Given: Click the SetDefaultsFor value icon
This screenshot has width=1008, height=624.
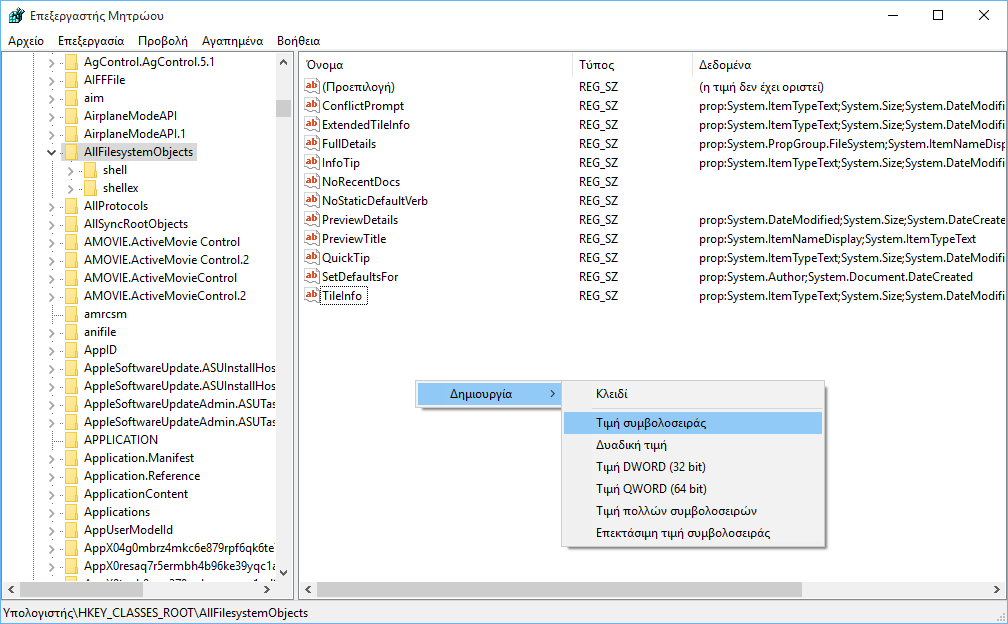Looking at the screenshot, I should point(311,277).
